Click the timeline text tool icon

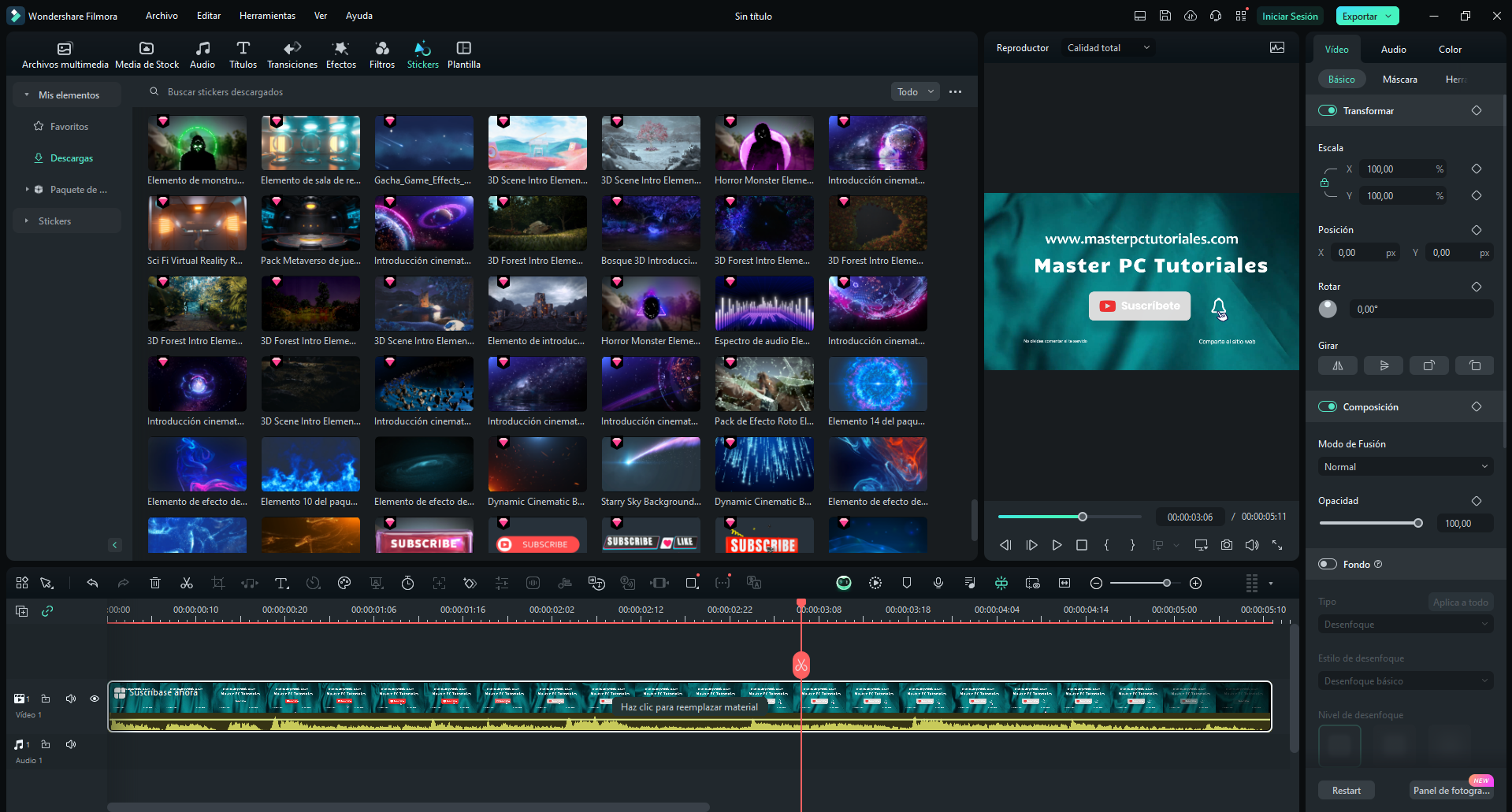[x=281, y=583]
